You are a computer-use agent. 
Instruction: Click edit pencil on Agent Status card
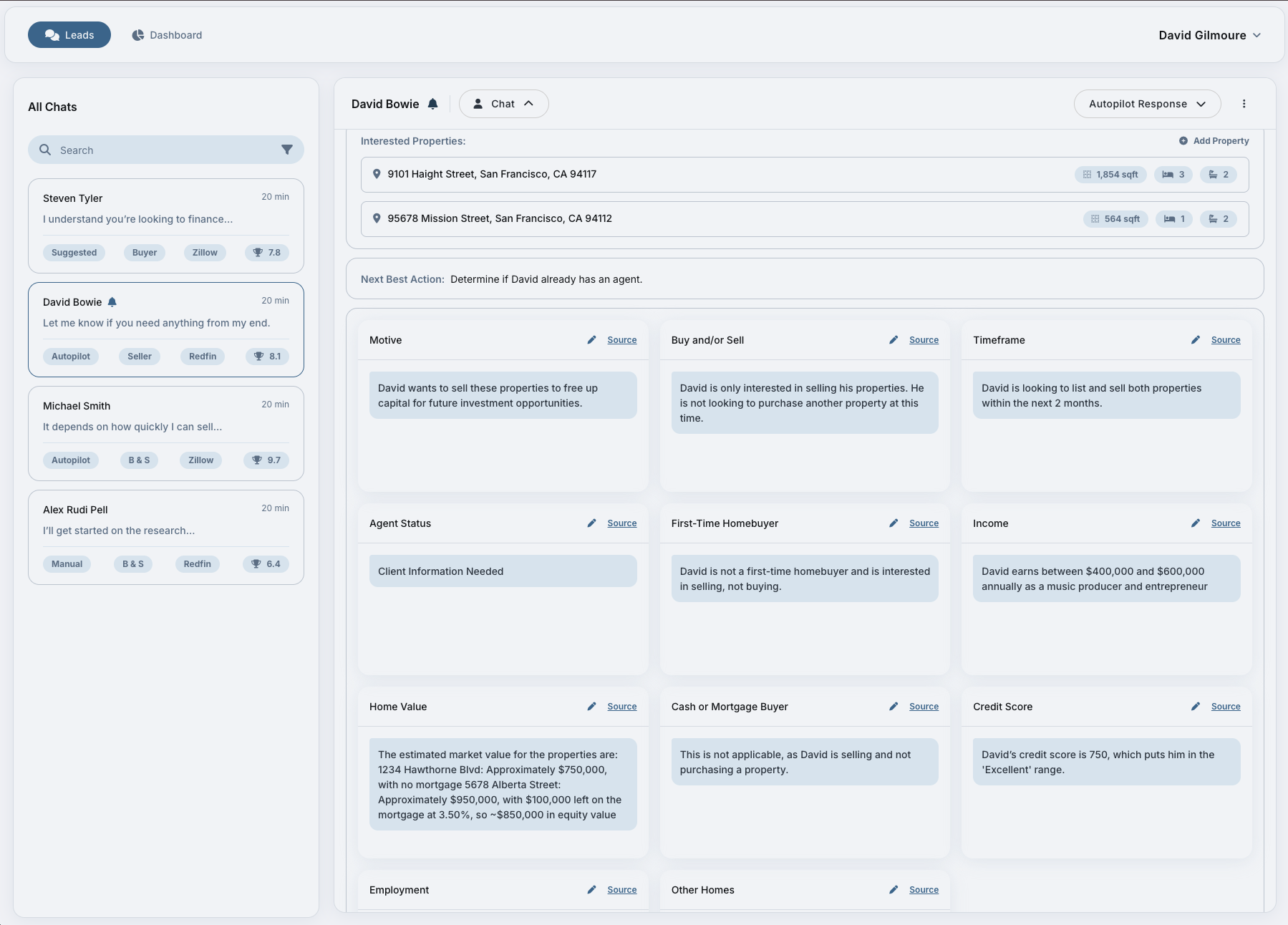(591, 523)
